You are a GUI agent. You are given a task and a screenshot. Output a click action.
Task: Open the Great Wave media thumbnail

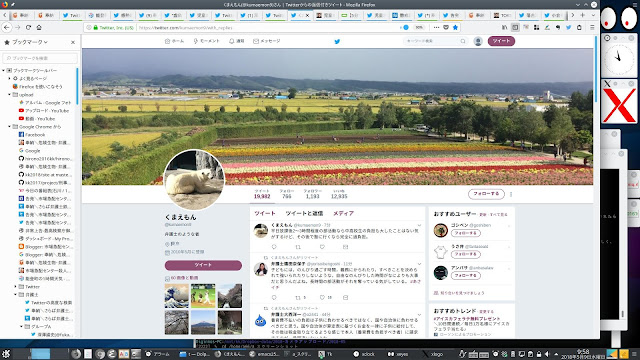pyautogui.click(x=177, y=296)
